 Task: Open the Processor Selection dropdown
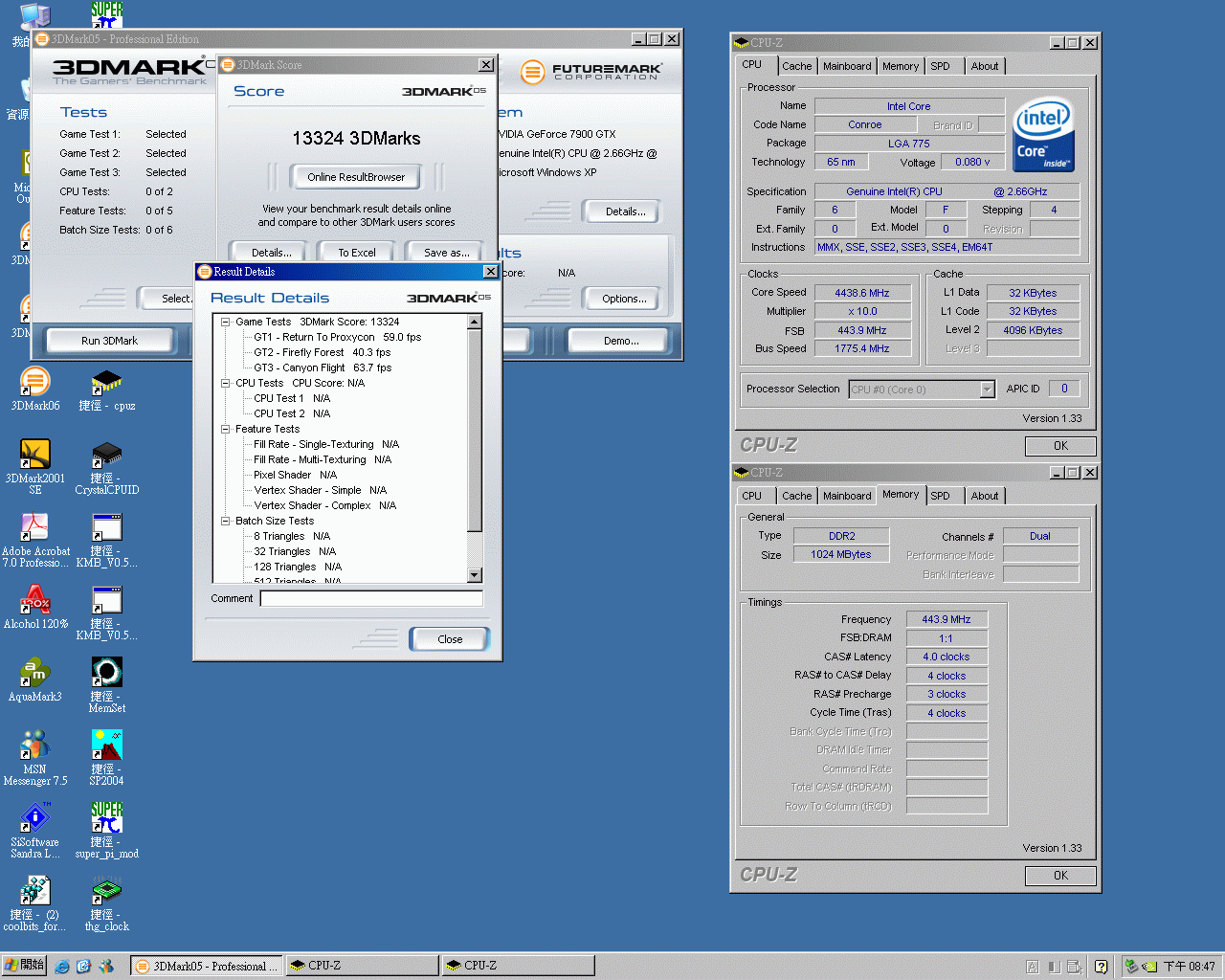coord(988,390)
